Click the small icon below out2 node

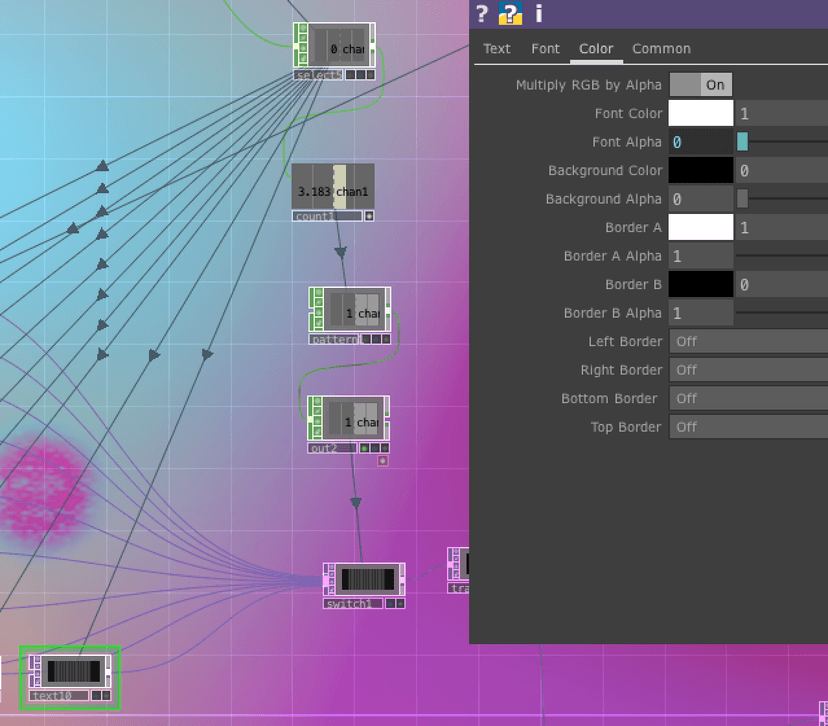click(x=383, y=461)
